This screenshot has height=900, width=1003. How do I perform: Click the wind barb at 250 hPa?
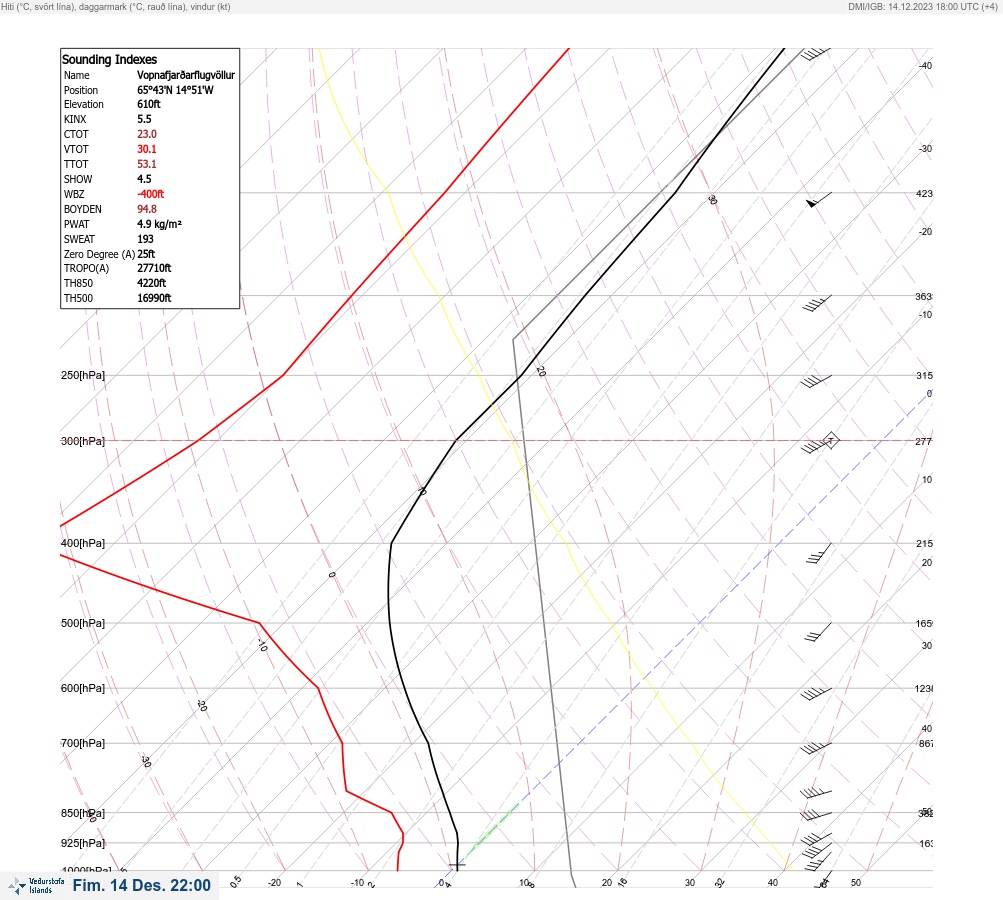pyautogui.click(x=816, y=381)
